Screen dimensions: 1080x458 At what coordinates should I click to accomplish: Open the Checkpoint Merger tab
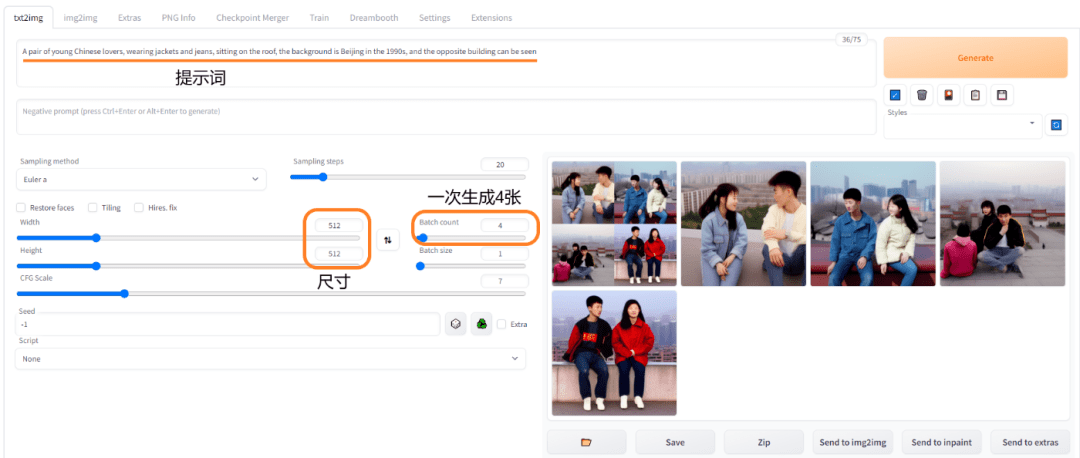(x=252, y=18)
